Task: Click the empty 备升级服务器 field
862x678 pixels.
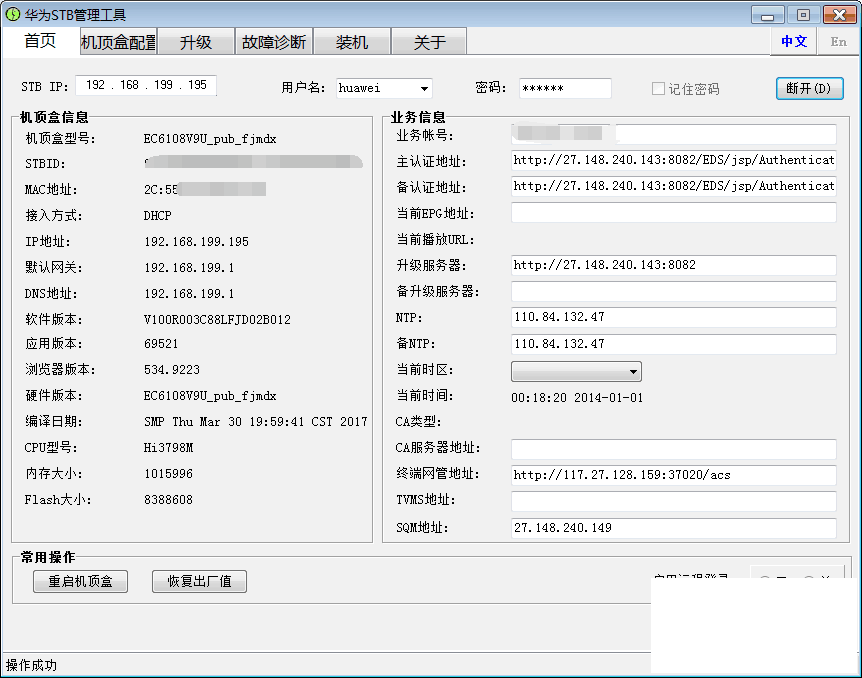Action: click(673, 291)
